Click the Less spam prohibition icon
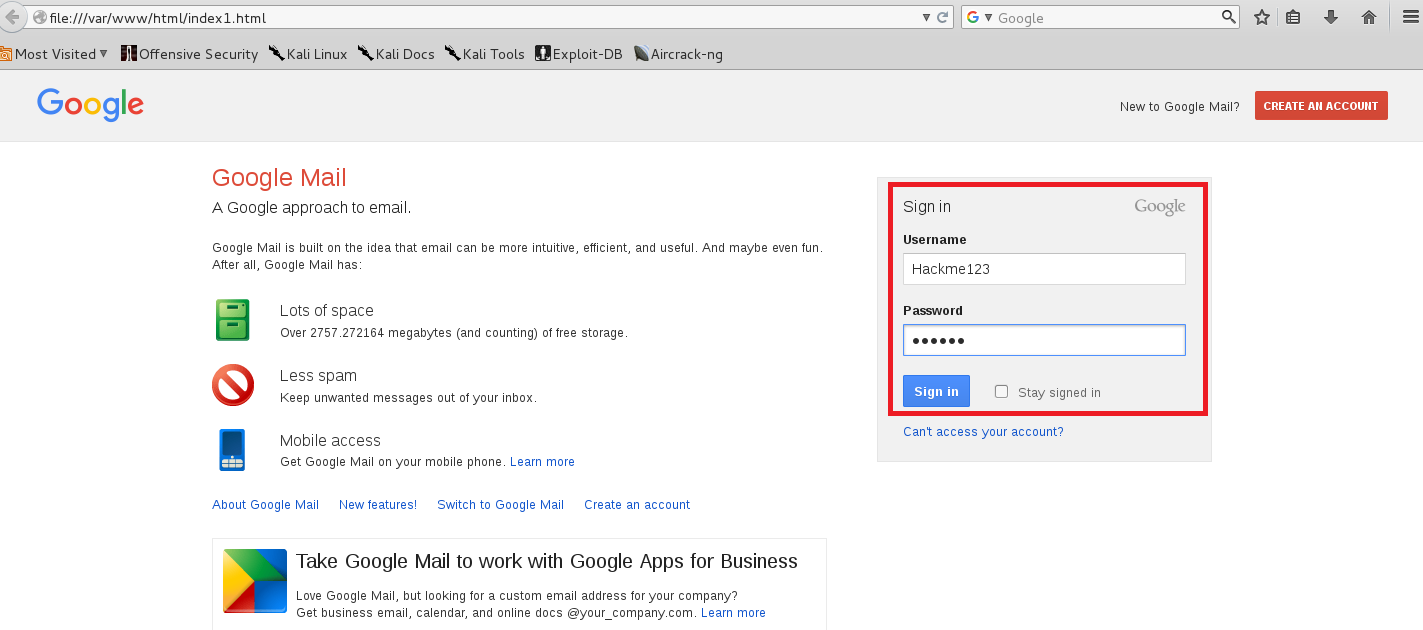This screenshot has height=630, width=1423. point(233,385)
